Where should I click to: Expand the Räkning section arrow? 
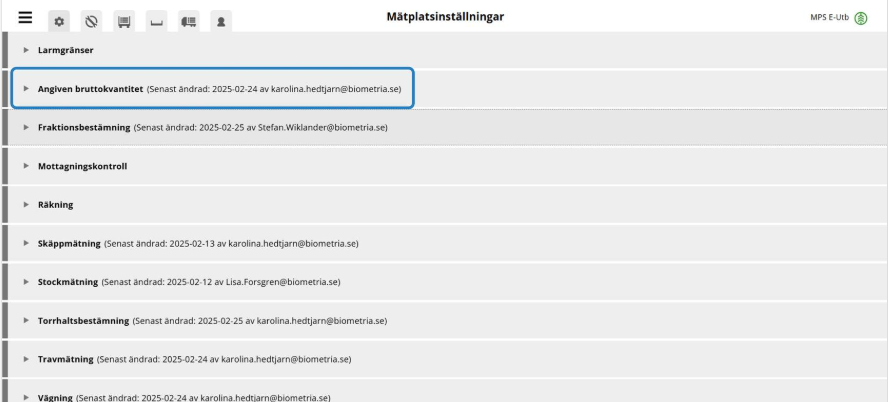[x=26, y=205]
